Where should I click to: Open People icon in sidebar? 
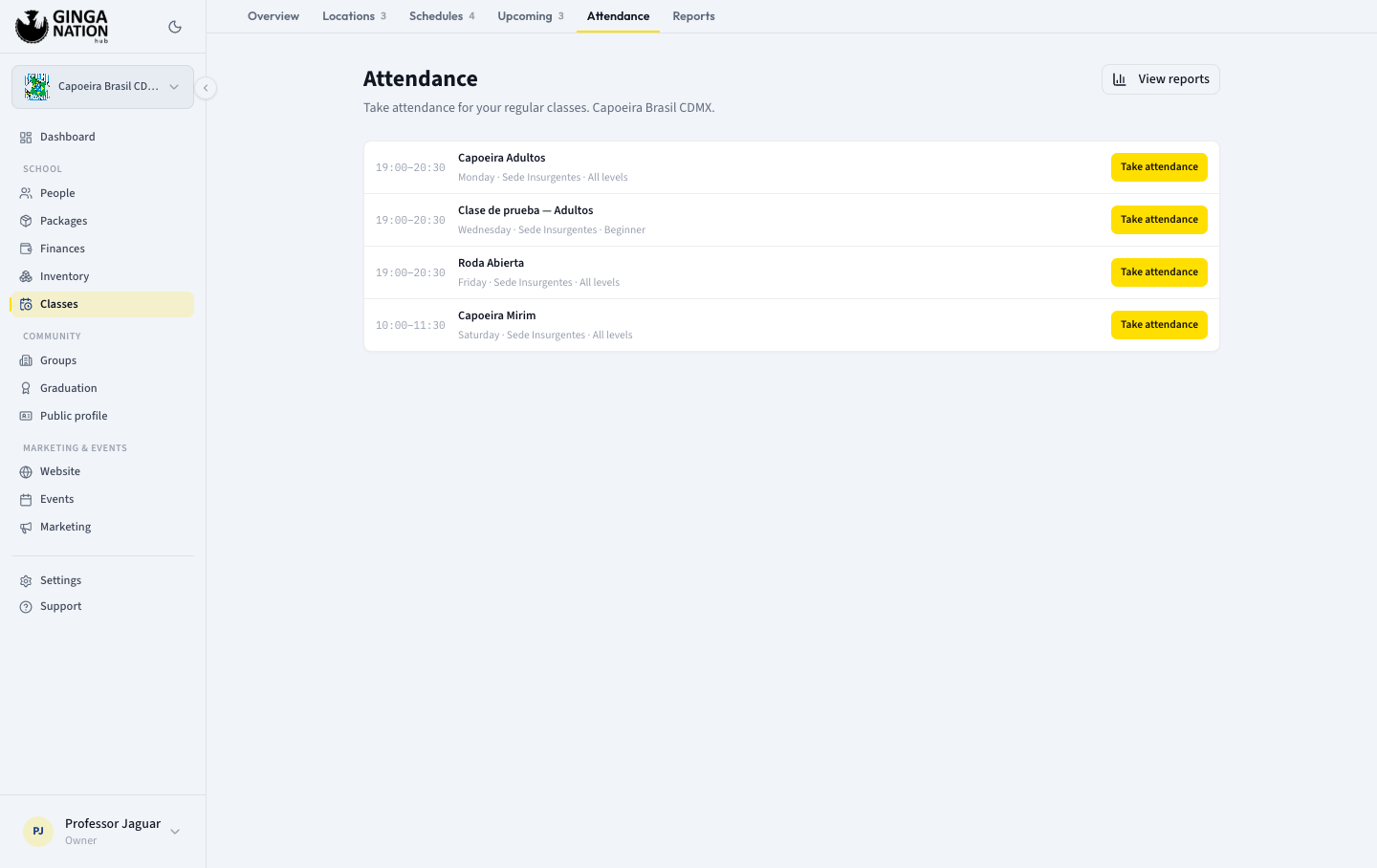[26, 193]
